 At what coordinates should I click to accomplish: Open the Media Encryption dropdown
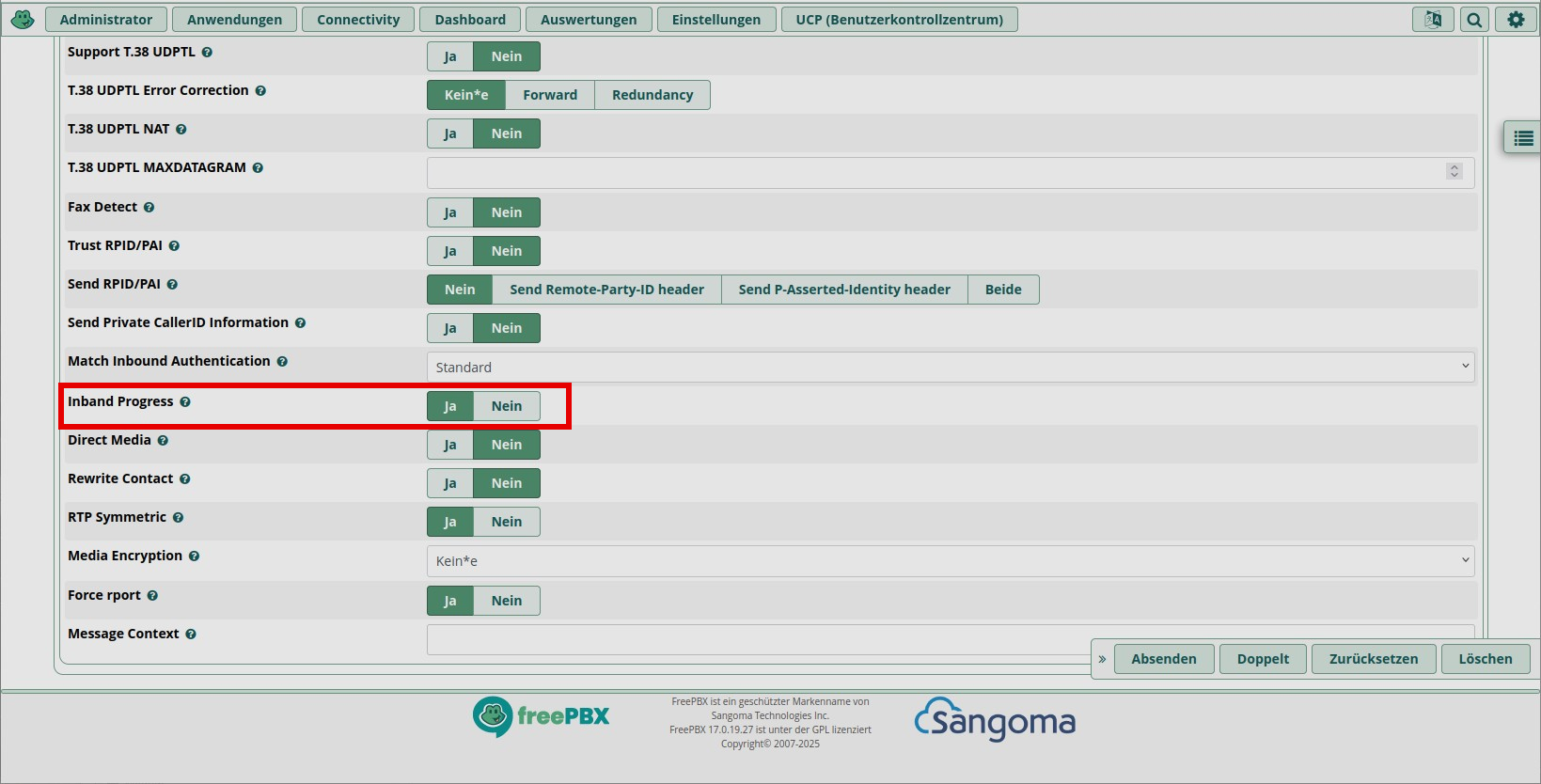[950, 561]
